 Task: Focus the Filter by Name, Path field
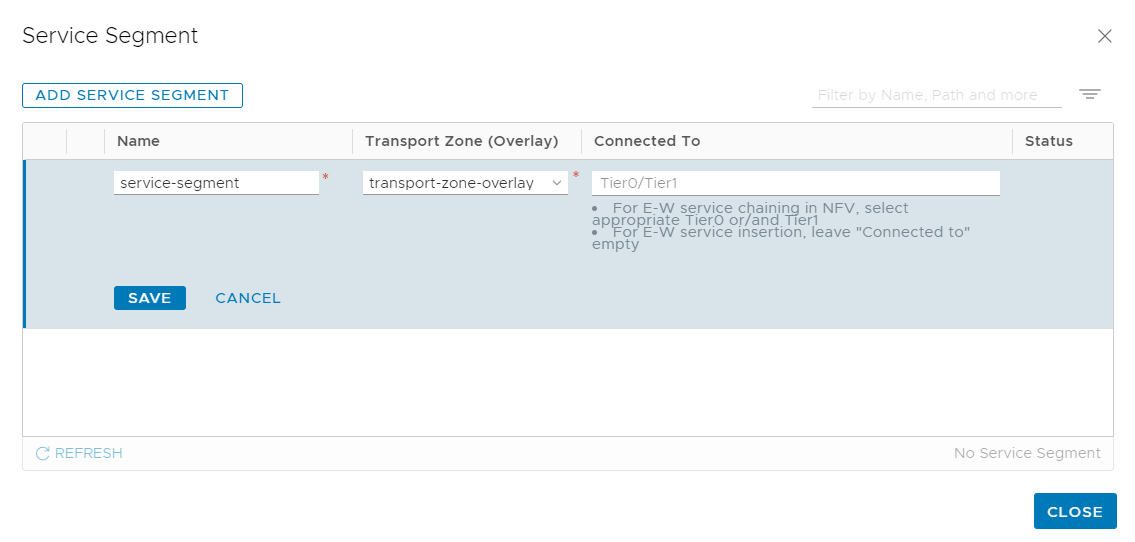tap(935, 95)
